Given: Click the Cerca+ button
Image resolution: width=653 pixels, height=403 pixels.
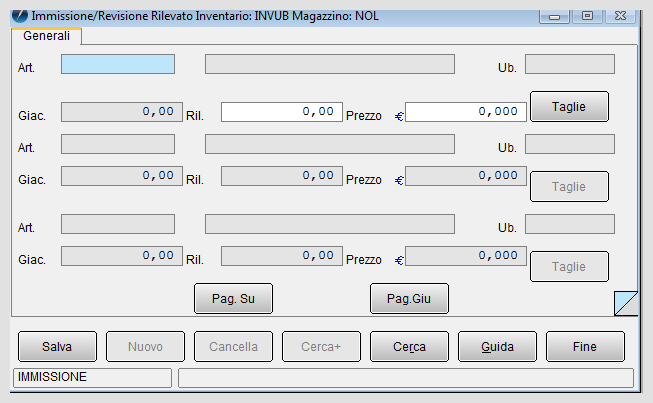Looking at the screenshot, I should coord(322,346).
